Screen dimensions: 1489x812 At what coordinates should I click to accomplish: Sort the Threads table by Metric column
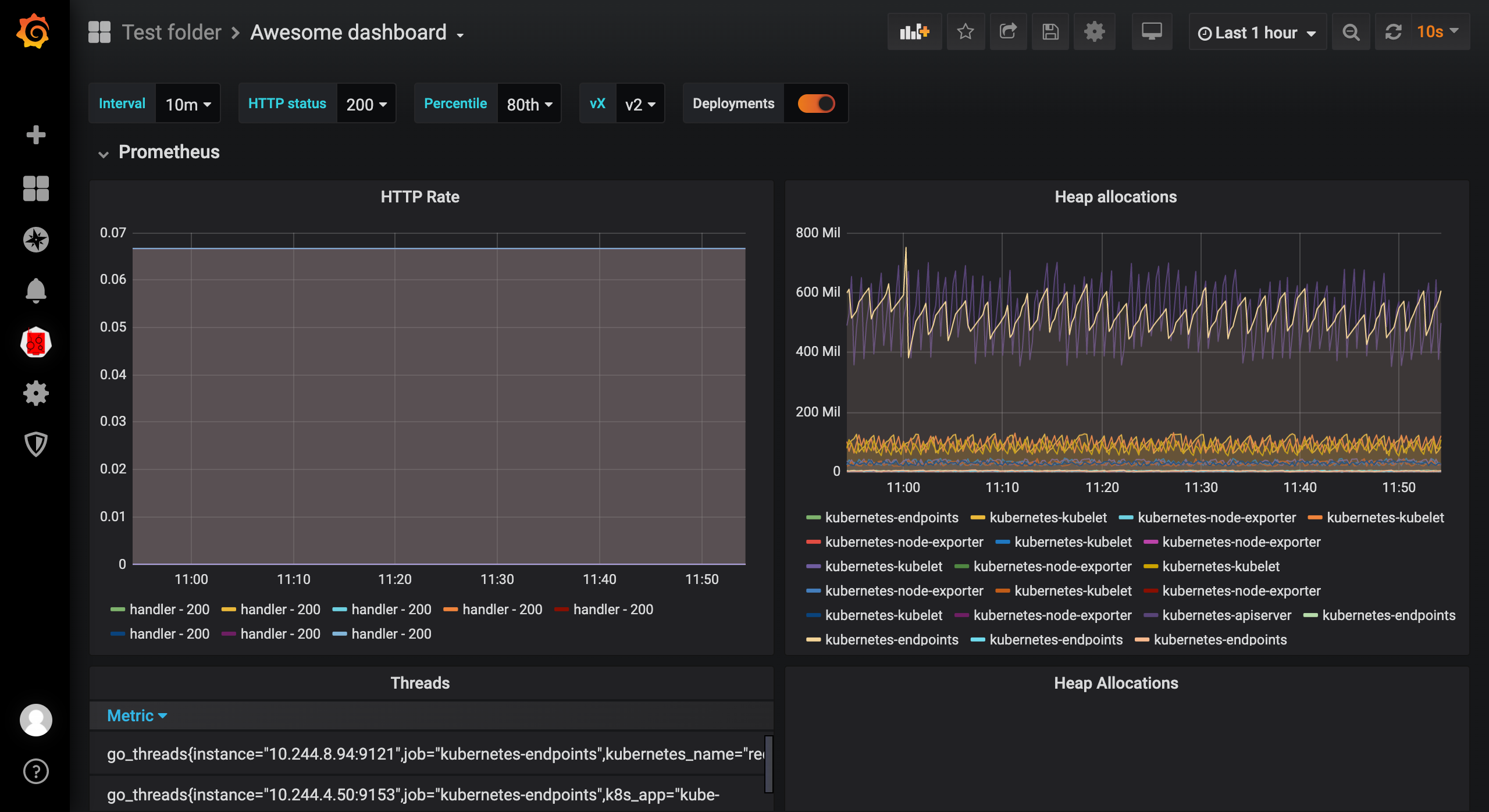[137, 715]
